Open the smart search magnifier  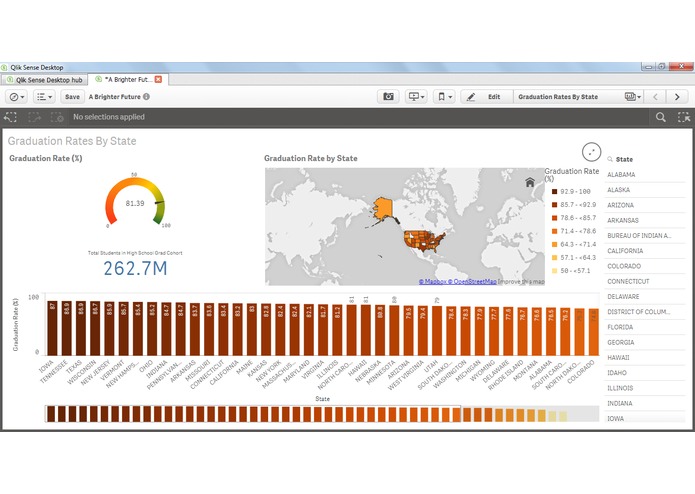[660, 117]
